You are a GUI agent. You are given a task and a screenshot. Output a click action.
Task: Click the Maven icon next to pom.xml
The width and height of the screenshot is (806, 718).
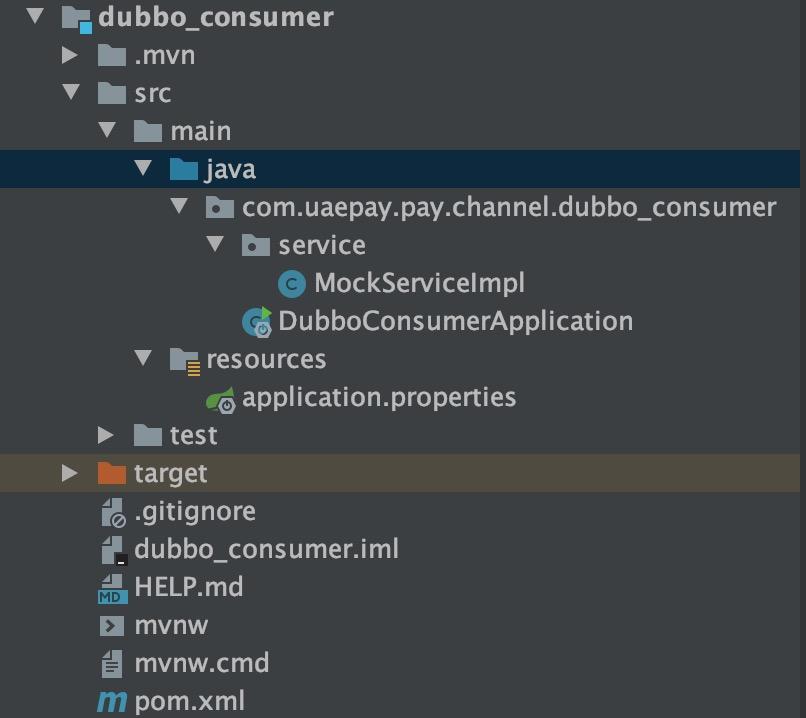(x=112, y=701)
